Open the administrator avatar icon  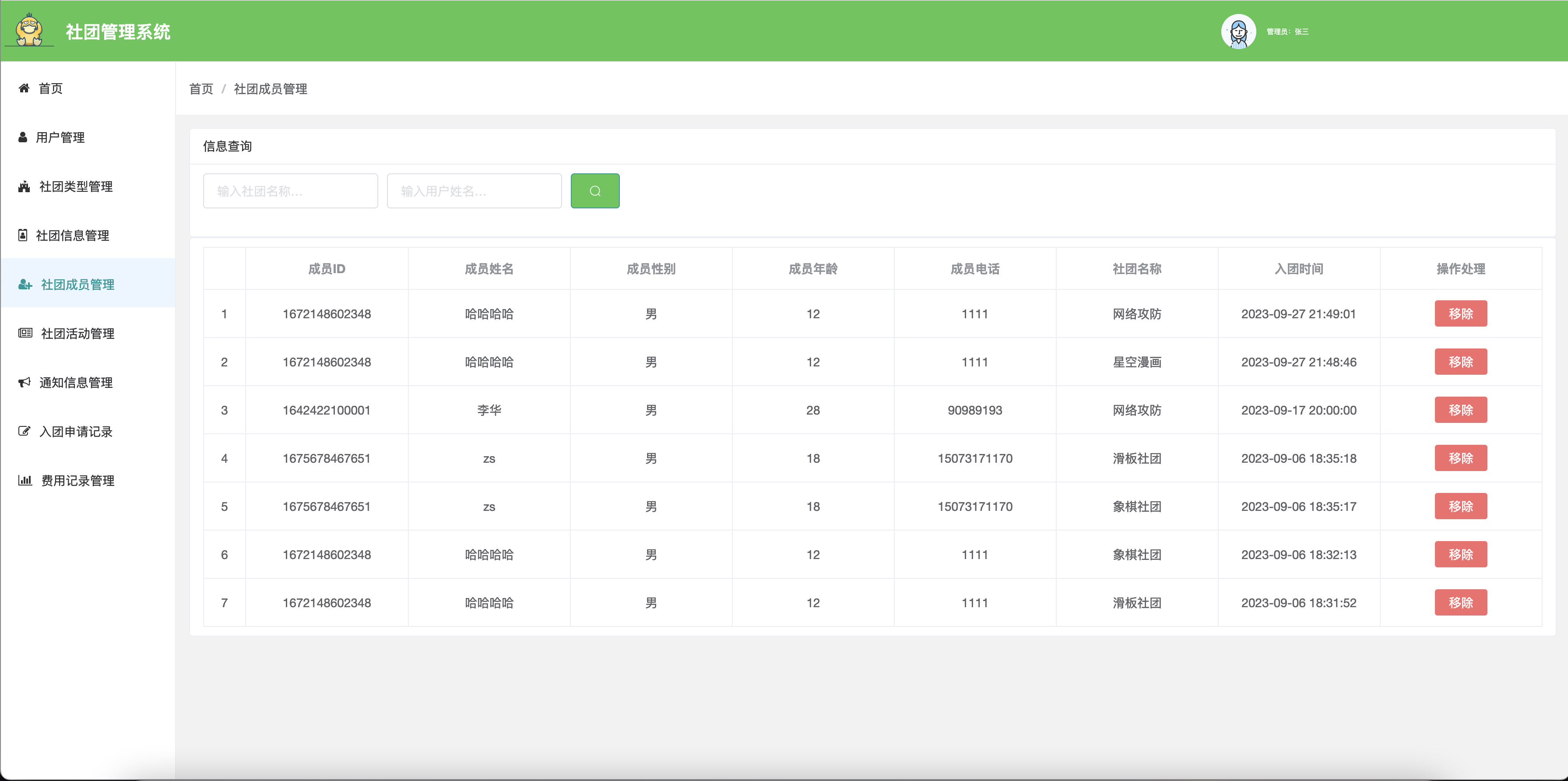(1238, 31)
